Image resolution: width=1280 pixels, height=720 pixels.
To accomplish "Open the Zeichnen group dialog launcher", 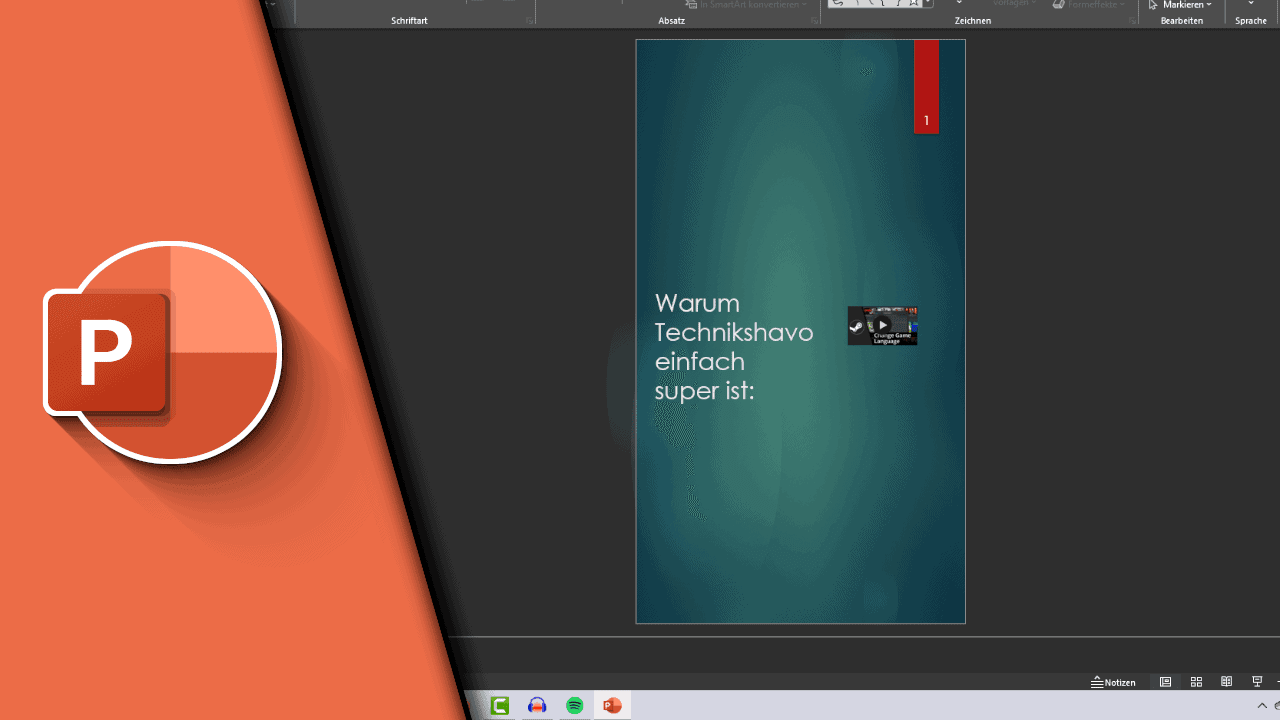I will (1132, 20).
